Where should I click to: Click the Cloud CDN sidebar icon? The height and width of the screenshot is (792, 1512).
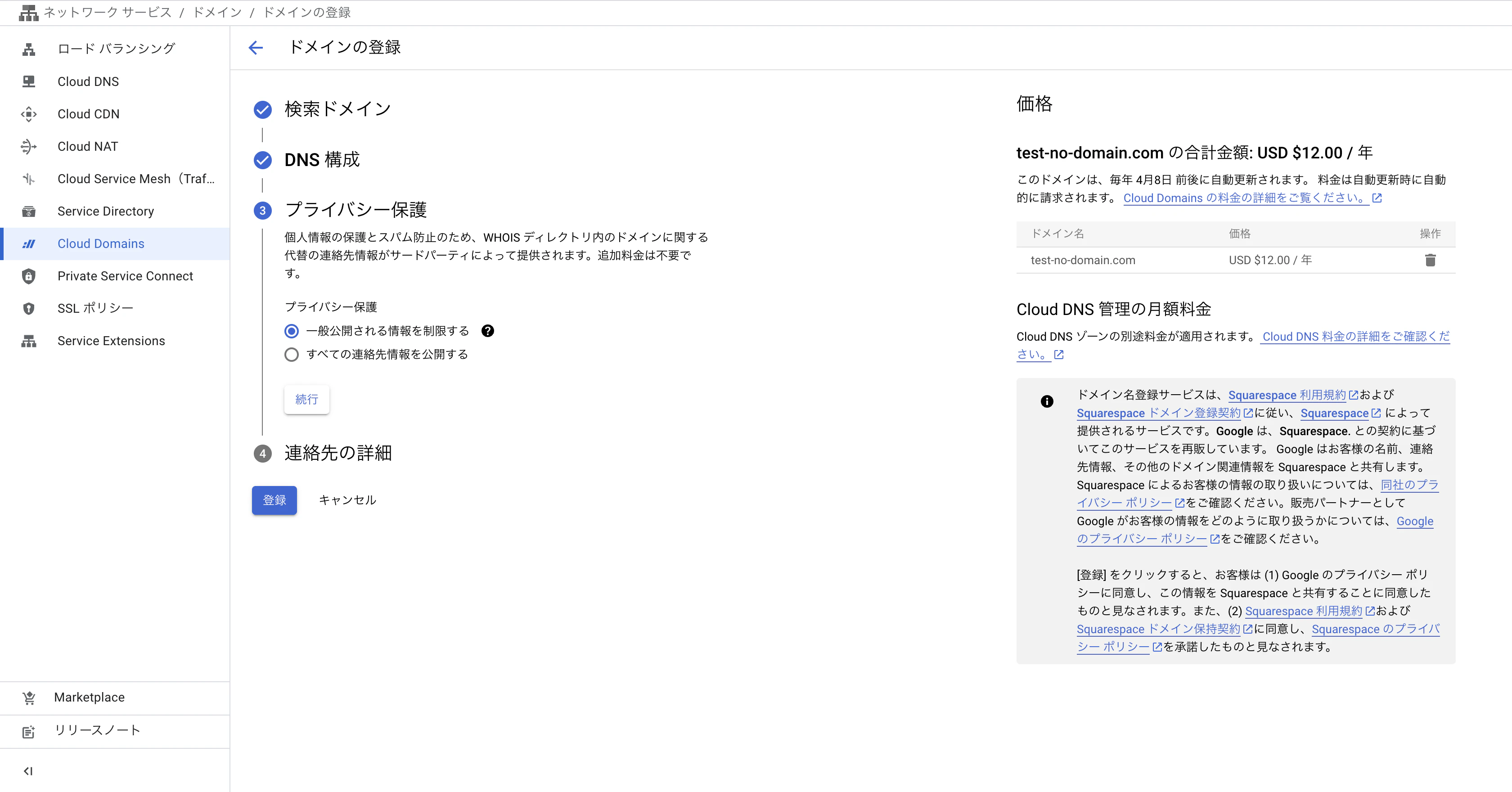(x=29, y=114)
